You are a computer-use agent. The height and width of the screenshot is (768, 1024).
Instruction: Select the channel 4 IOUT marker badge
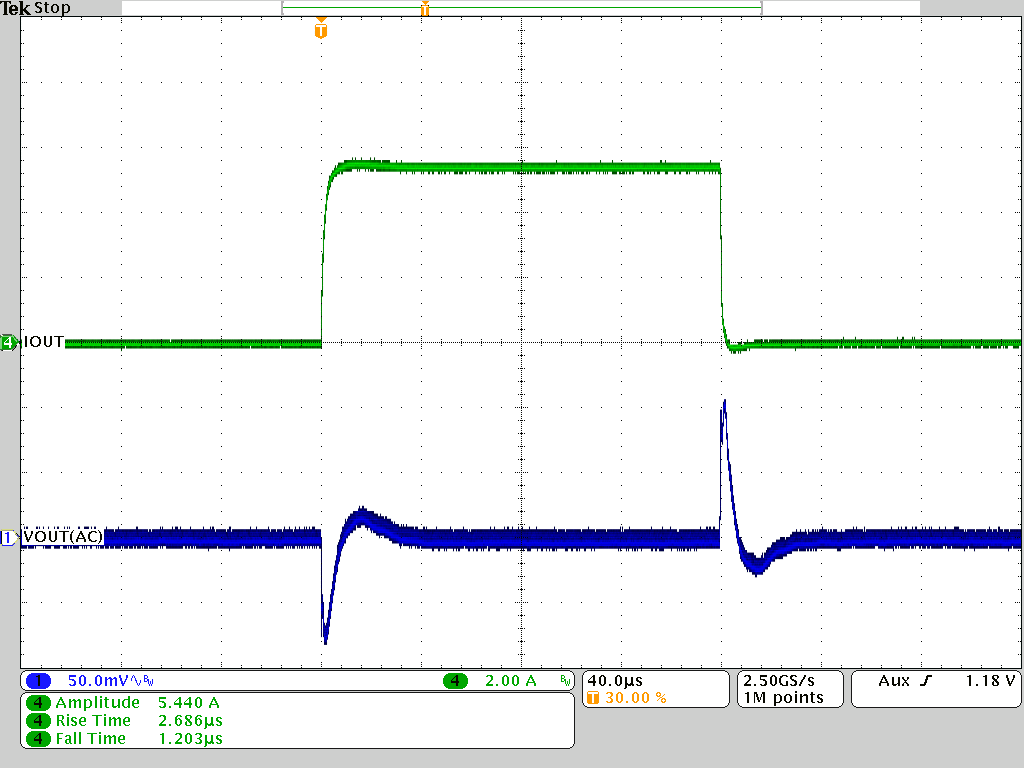pyautogui.click(x=7, y=341)
